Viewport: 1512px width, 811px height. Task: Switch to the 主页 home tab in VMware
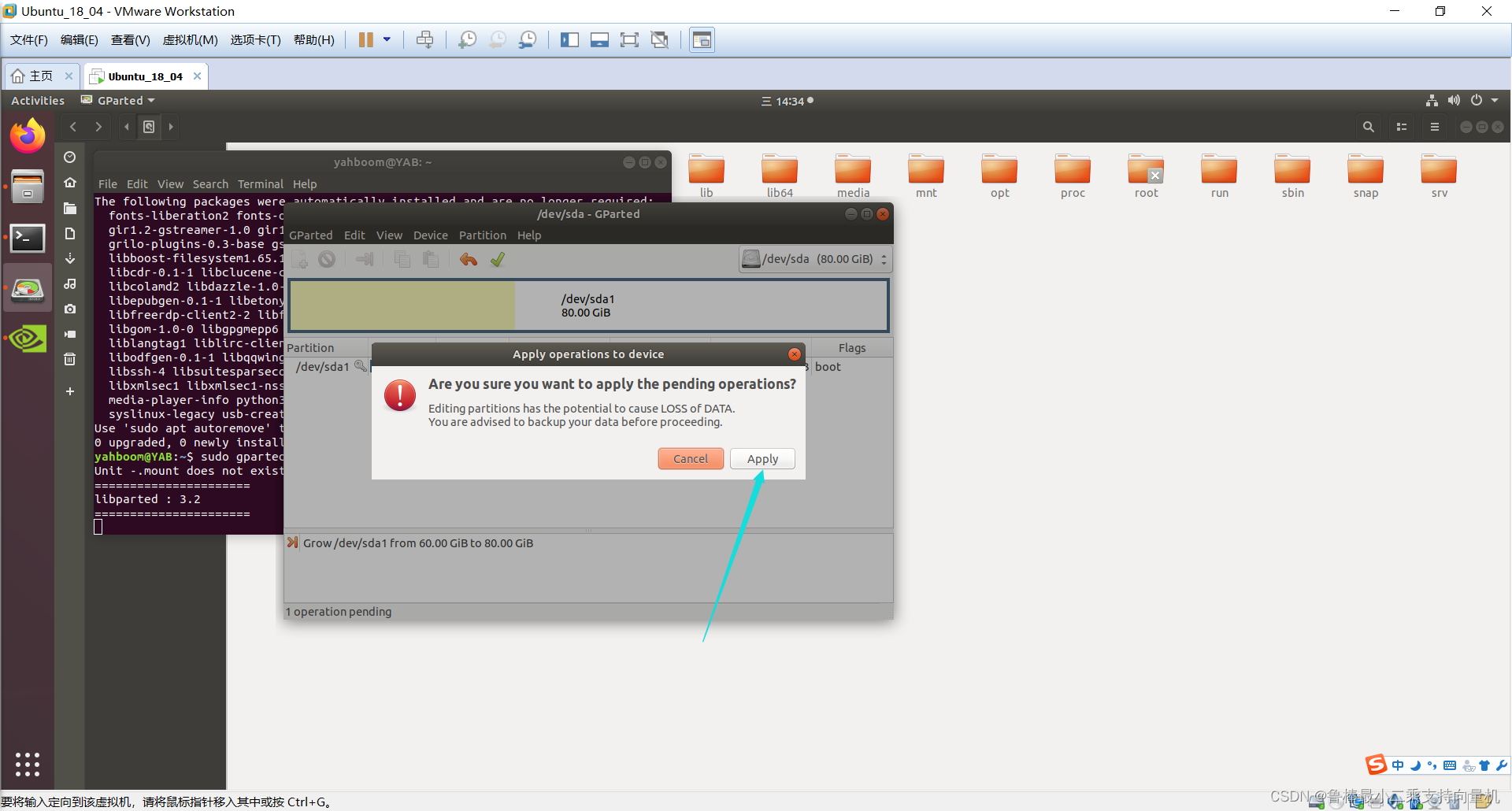click(x=41, y=76)
